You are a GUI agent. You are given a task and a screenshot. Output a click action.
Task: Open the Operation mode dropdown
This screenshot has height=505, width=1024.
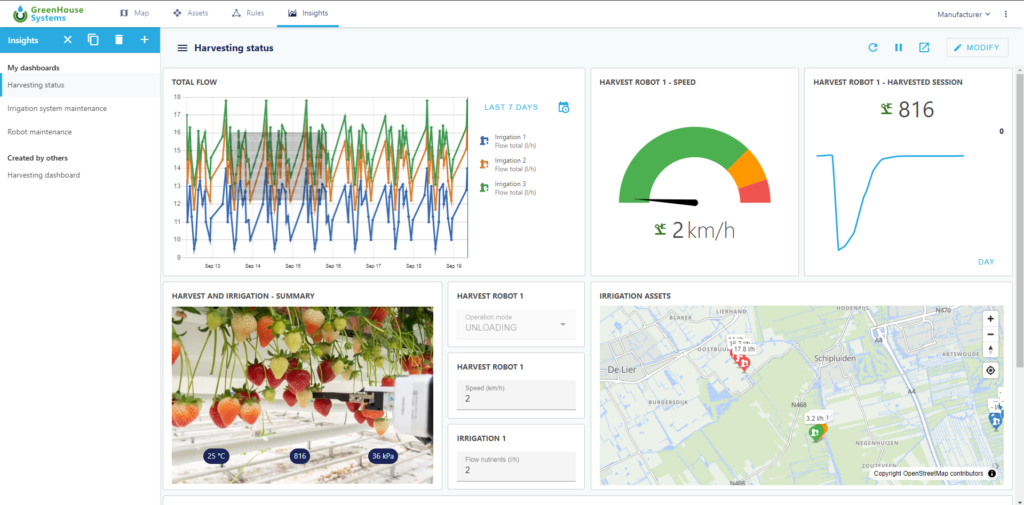pos(516,324)
